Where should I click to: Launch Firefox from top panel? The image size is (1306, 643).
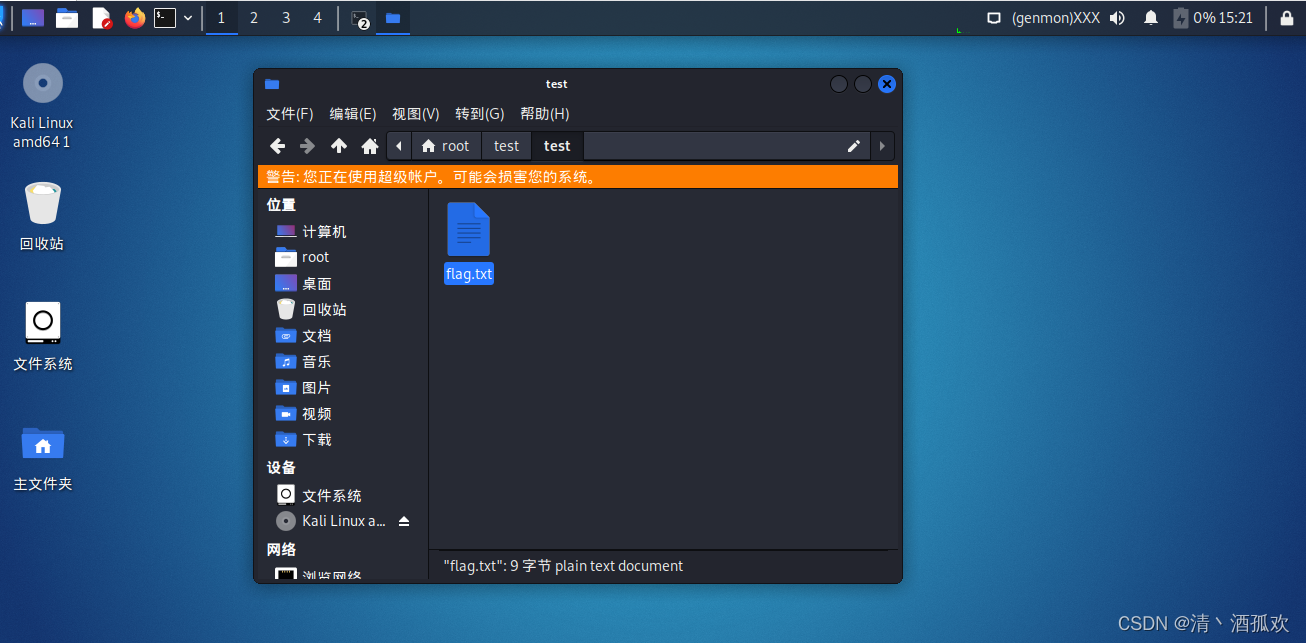click(135, 18)
